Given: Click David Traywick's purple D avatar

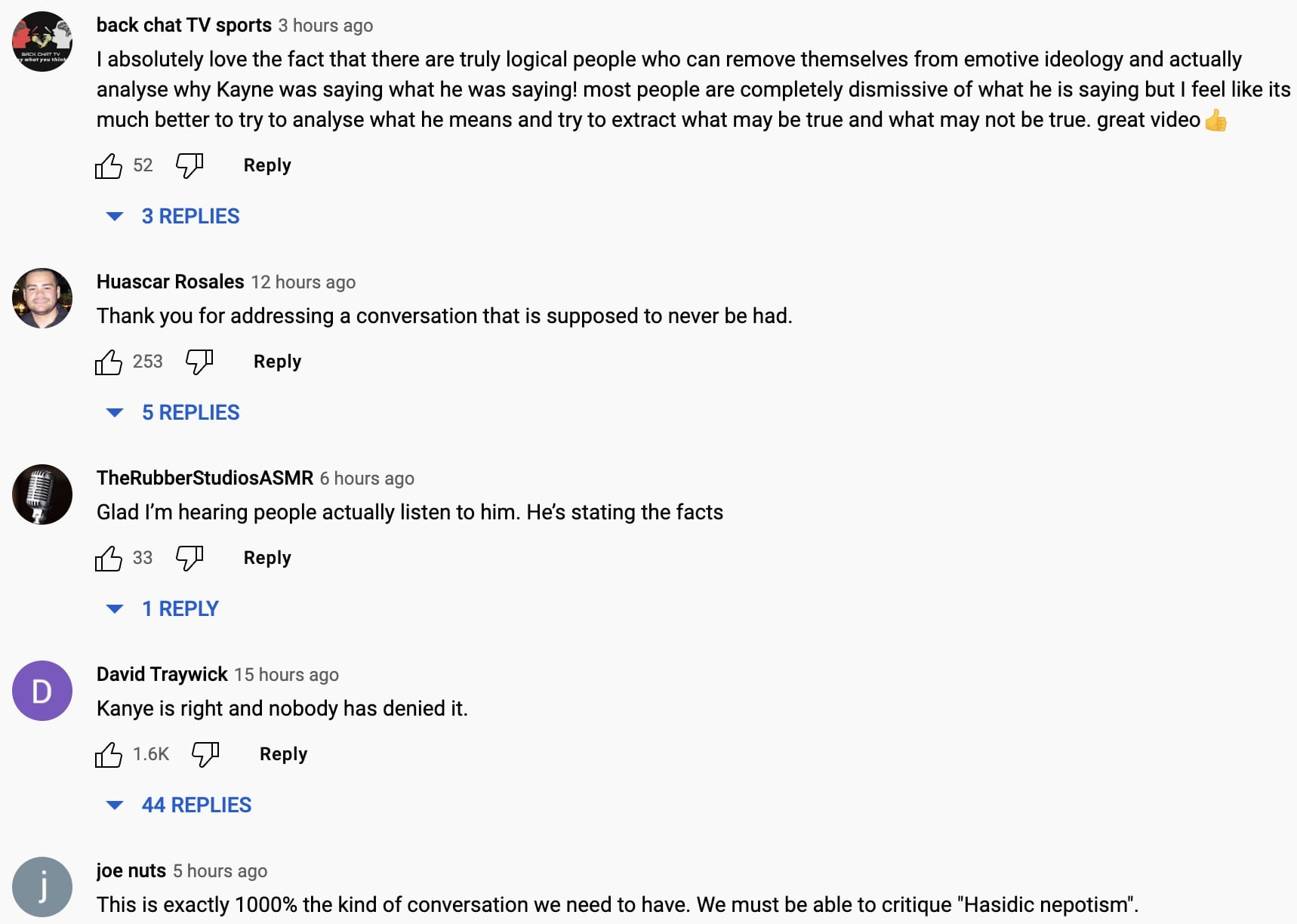Looking at the screenshot, I should click(42, 691).
